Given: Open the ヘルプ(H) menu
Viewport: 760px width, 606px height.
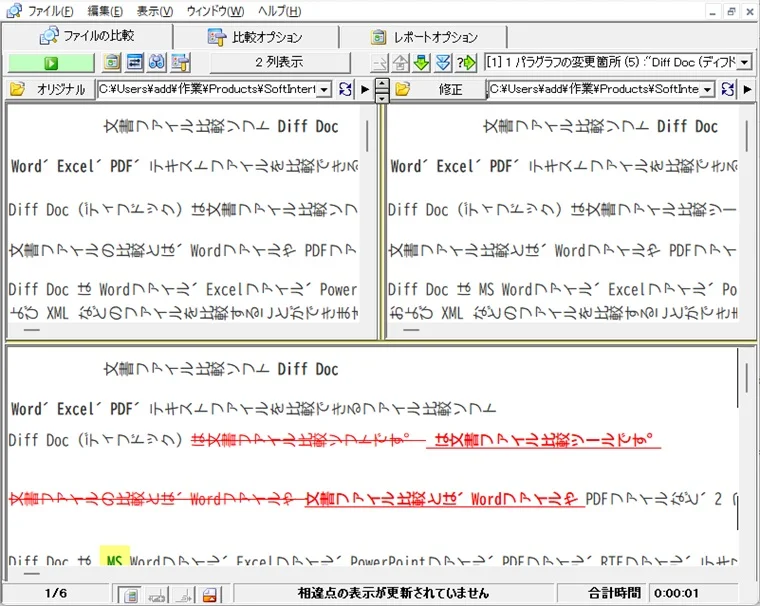Looking at the screenshot, I should [x=280, y=11].
